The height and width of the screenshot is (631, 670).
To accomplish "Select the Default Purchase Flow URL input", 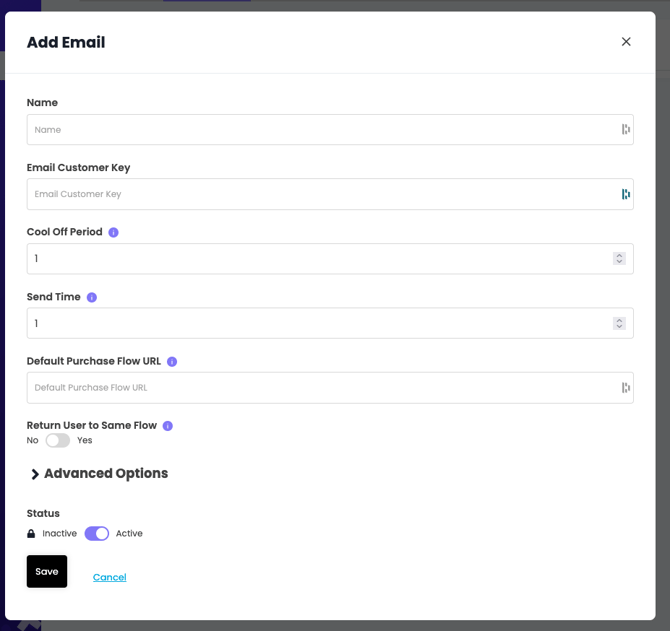I will [x=320, y=388].
